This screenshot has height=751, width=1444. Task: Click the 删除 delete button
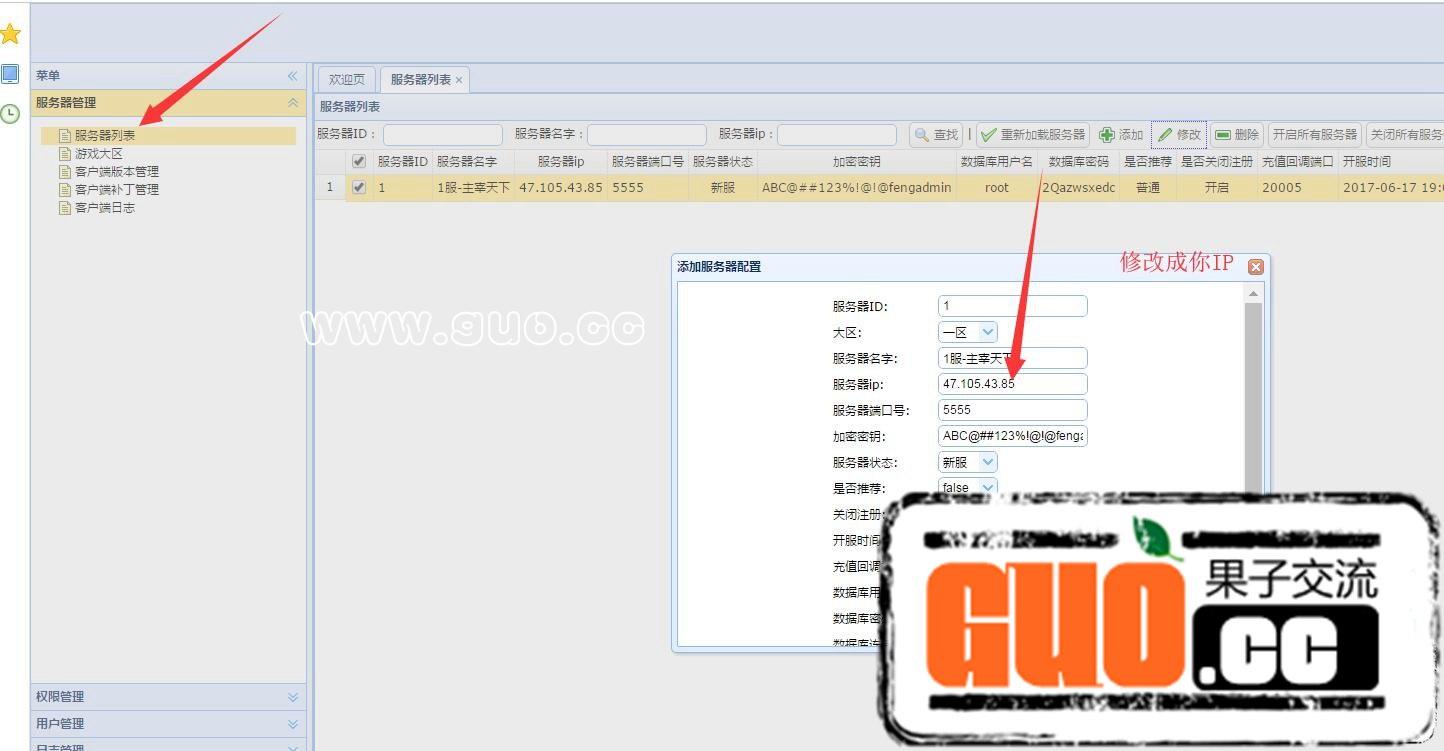(1237, 135)
